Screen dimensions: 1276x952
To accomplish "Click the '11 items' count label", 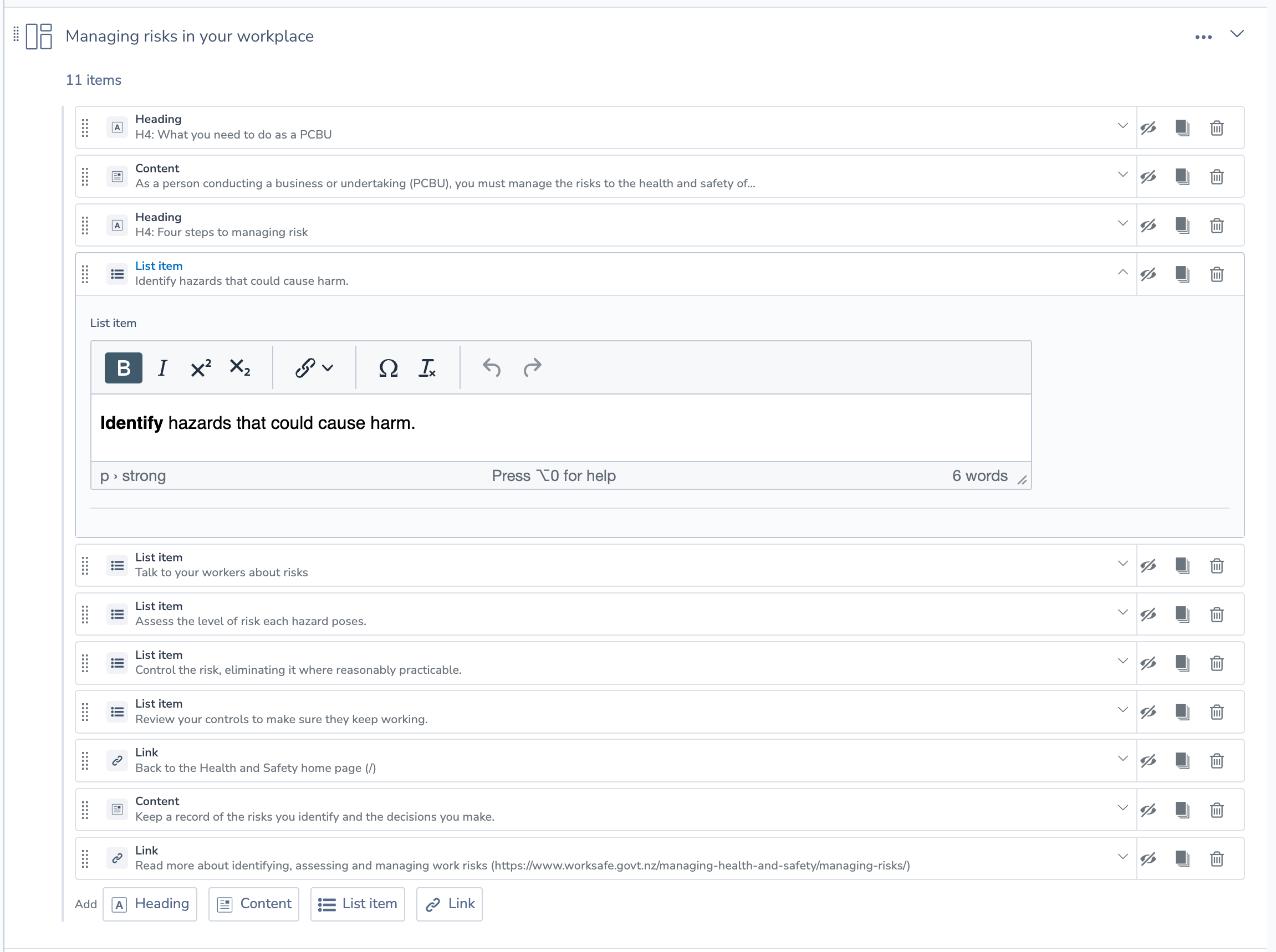I will [94, 80].
